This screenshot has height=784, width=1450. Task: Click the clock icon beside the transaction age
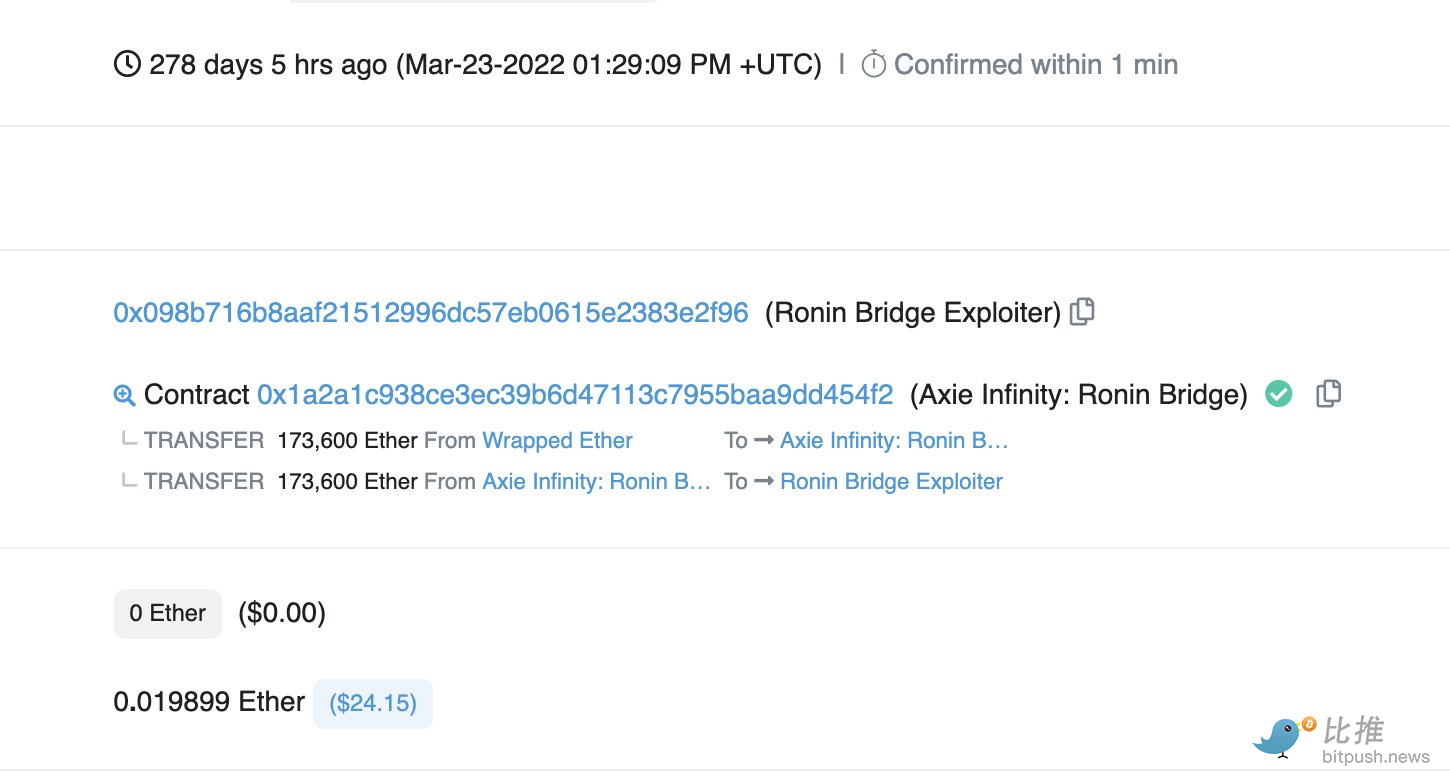(x=127, y=65)
